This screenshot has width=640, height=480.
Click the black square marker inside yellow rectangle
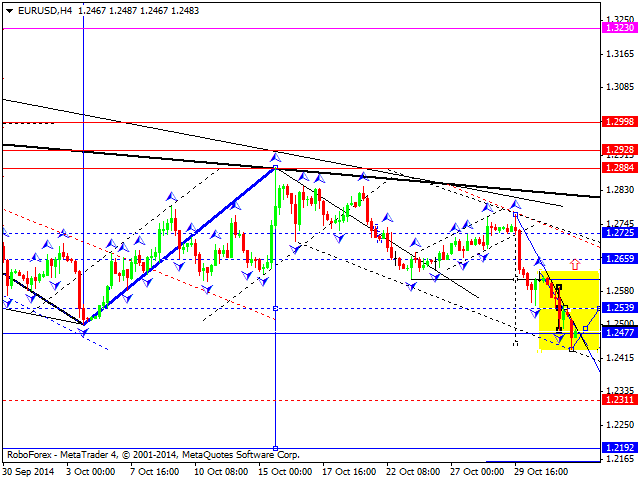[x=559, y=287]
